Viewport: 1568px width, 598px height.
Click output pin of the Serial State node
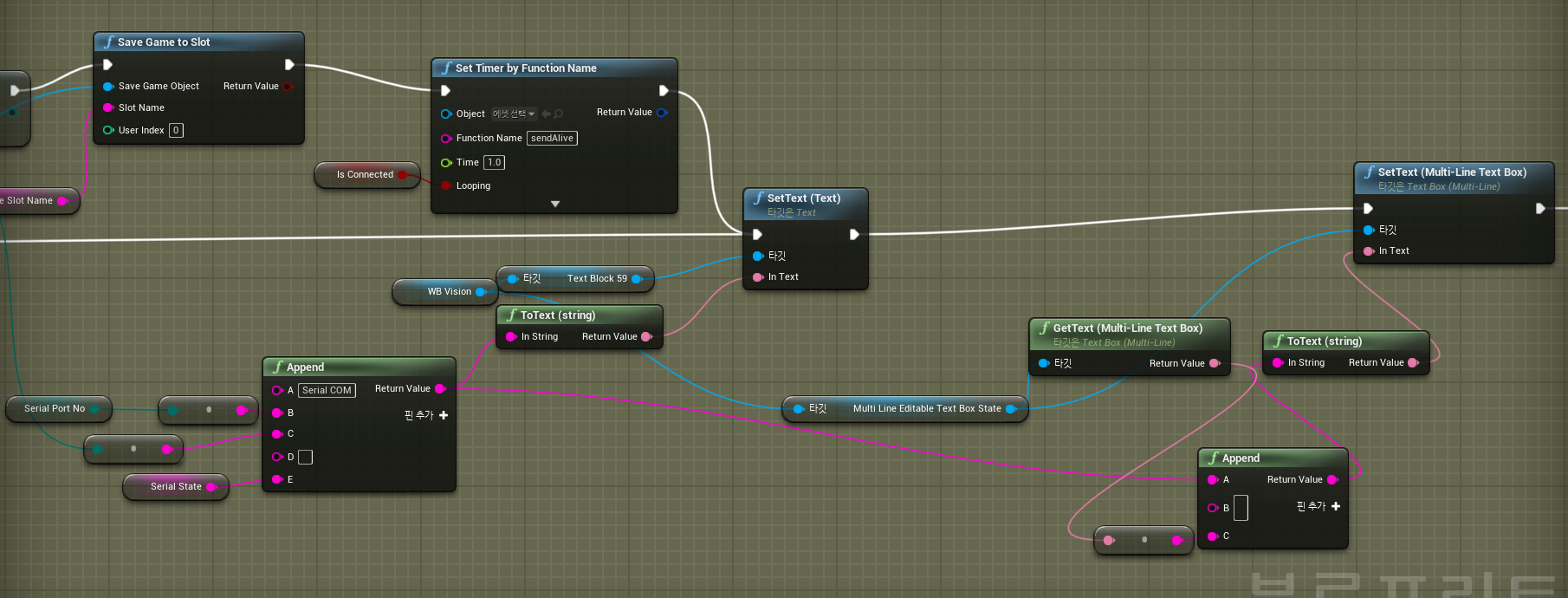point(211,487)
